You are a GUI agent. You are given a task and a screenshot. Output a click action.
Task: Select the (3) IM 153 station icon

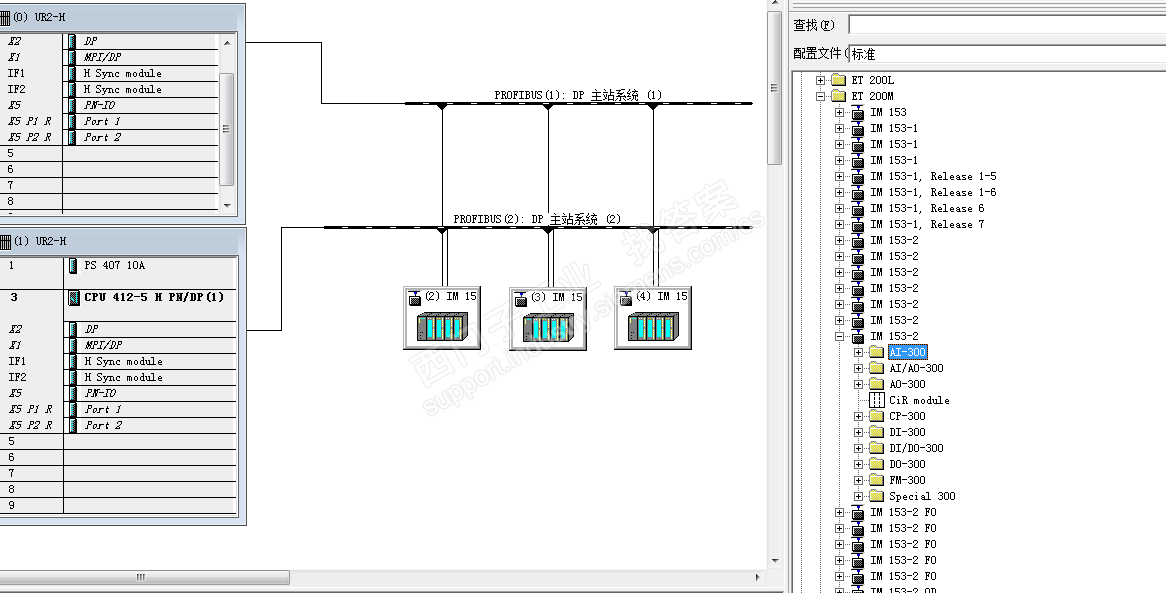pos(548,327)
